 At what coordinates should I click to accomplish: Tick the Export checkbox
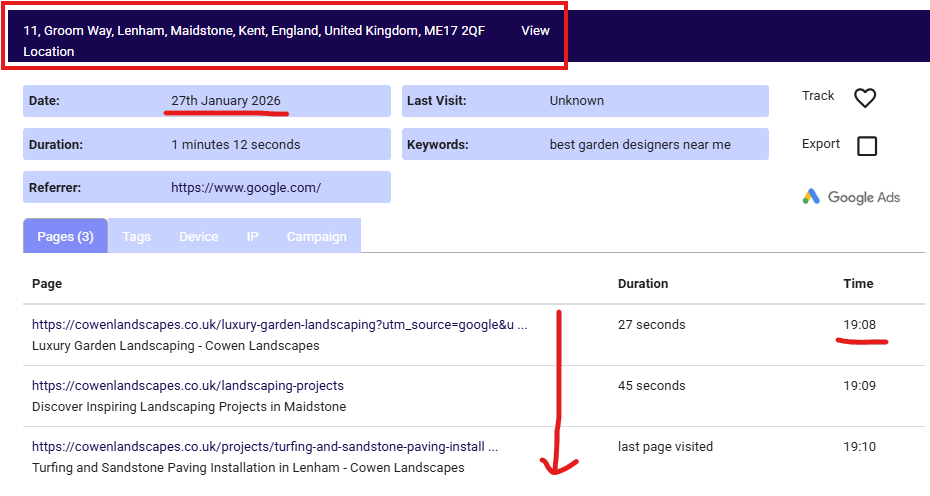click(867, 146)
